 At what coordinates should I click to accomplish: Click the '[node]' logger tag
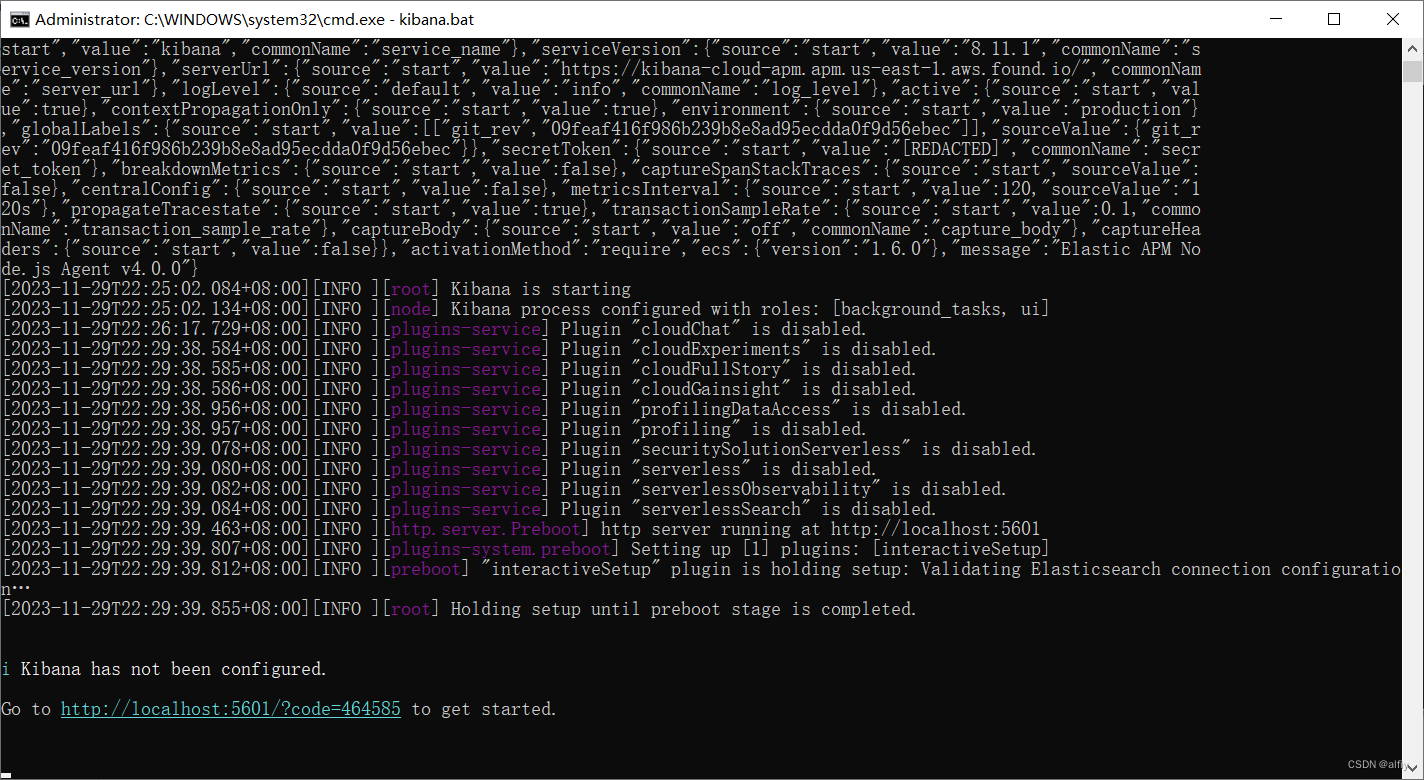tap(411, 309)
